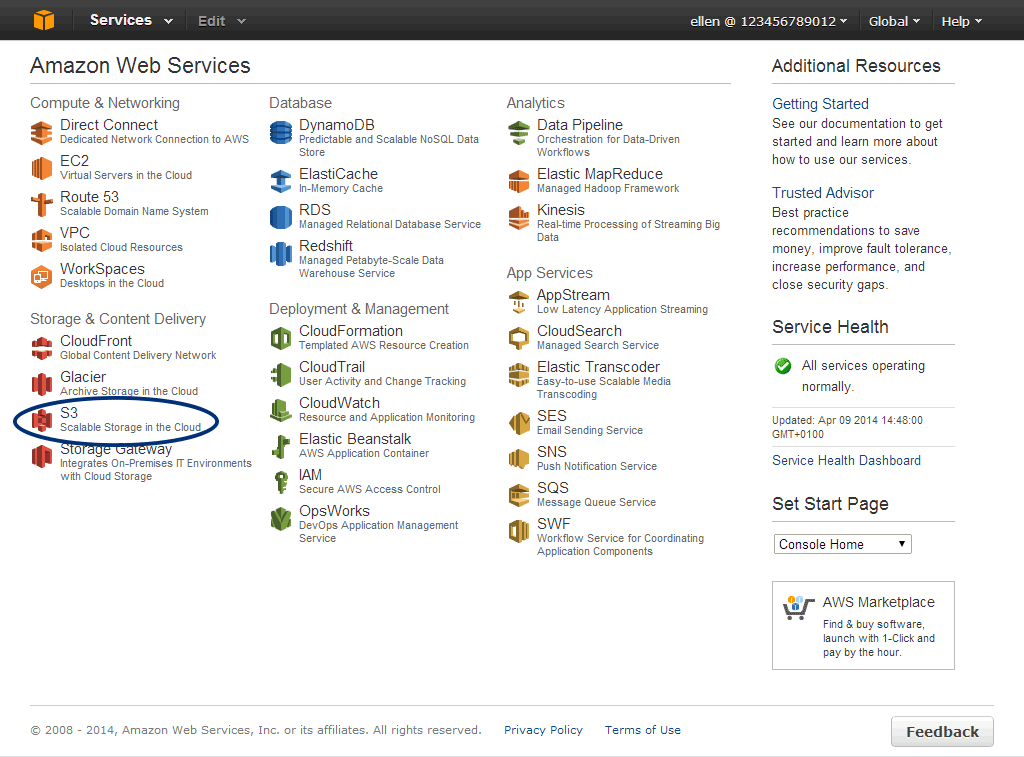The height and width of the screenshot is (757, 1024).
Task: Click the IAM key icon
Action: 281,482
